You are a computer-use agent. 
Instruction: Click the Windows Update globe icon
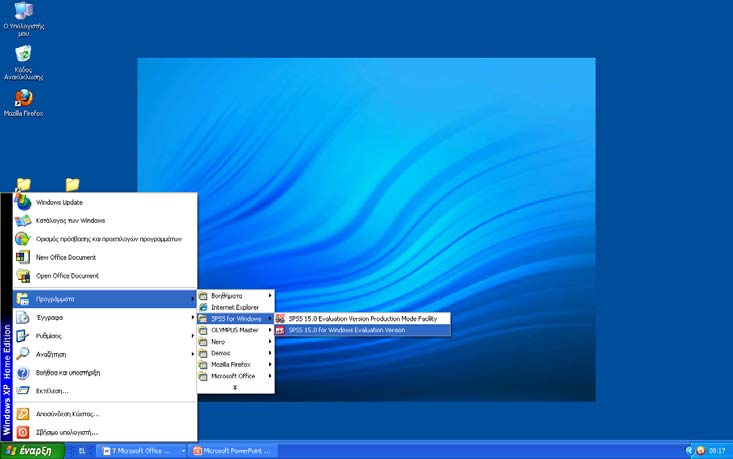pos(22,202)
